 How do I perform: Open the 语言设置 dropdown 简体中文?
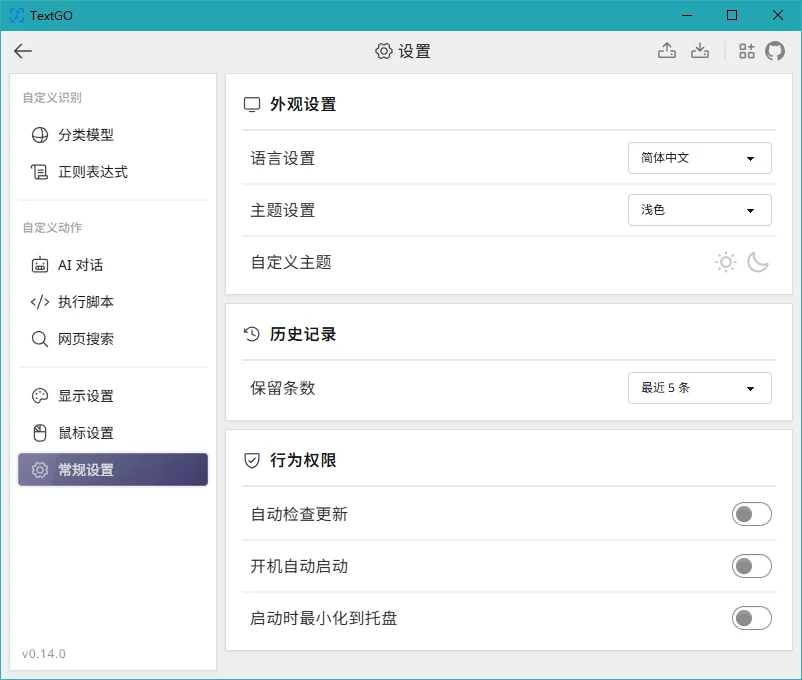click(x=699, y=158)
